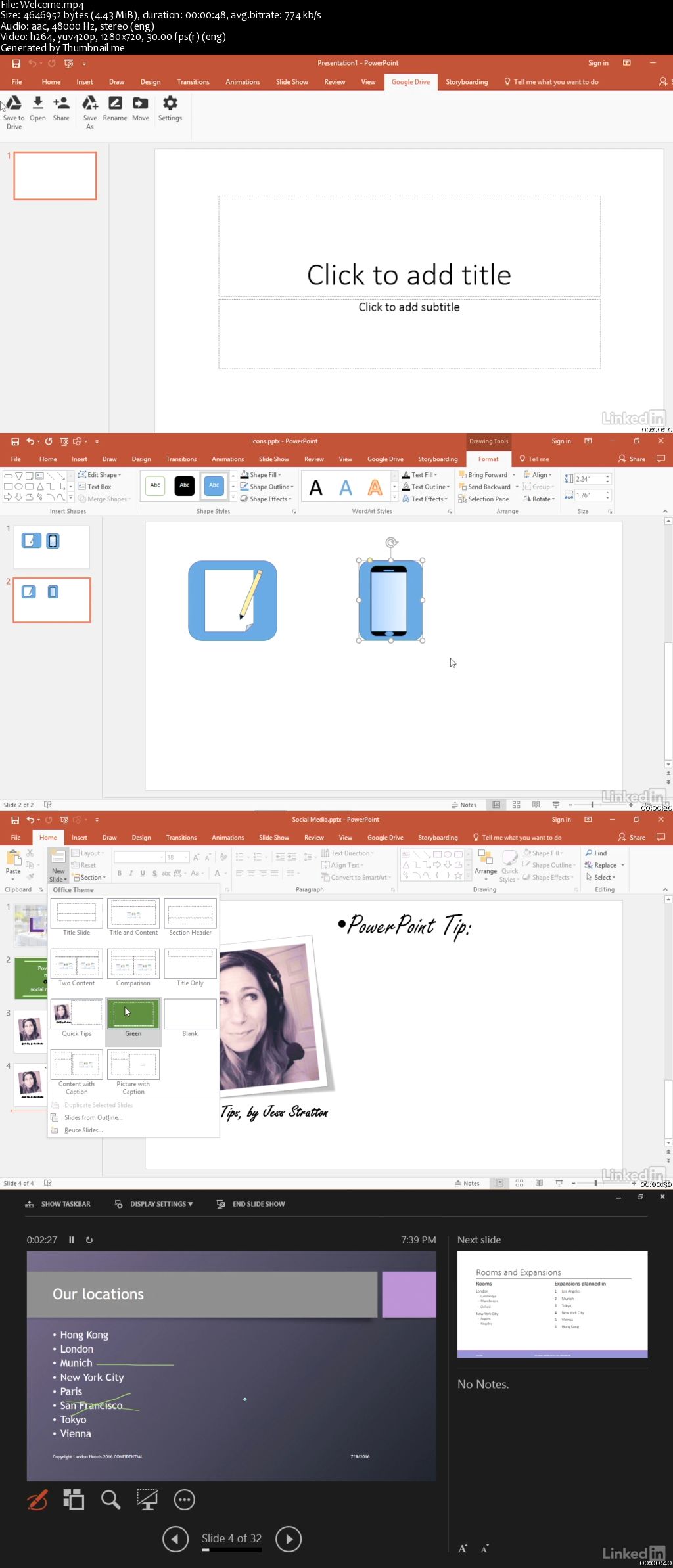The width and height of the screenshot is (673, 1568).
Task: Click Sign in on Presentation1 window
Action: pos(598,63)
